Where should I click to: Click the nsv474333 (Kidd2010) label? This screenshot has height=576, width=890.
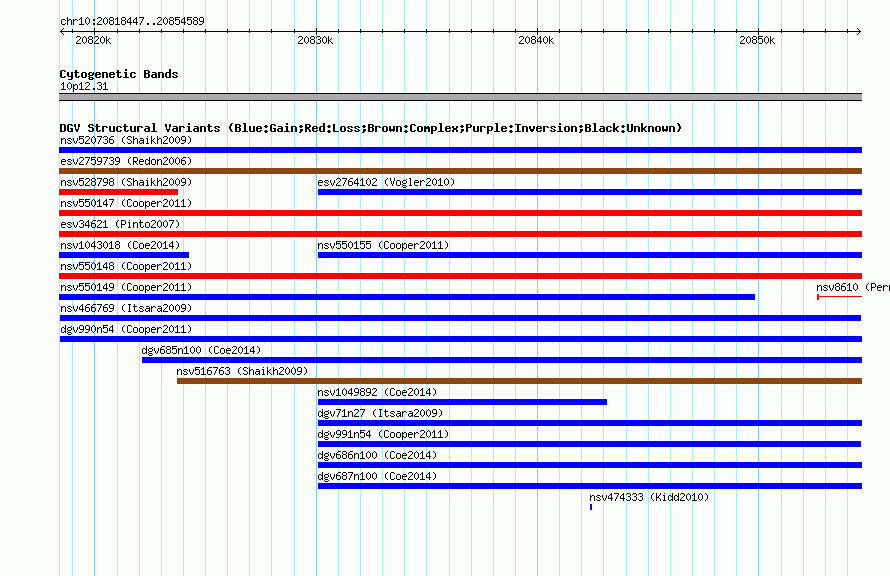[649, 497]
